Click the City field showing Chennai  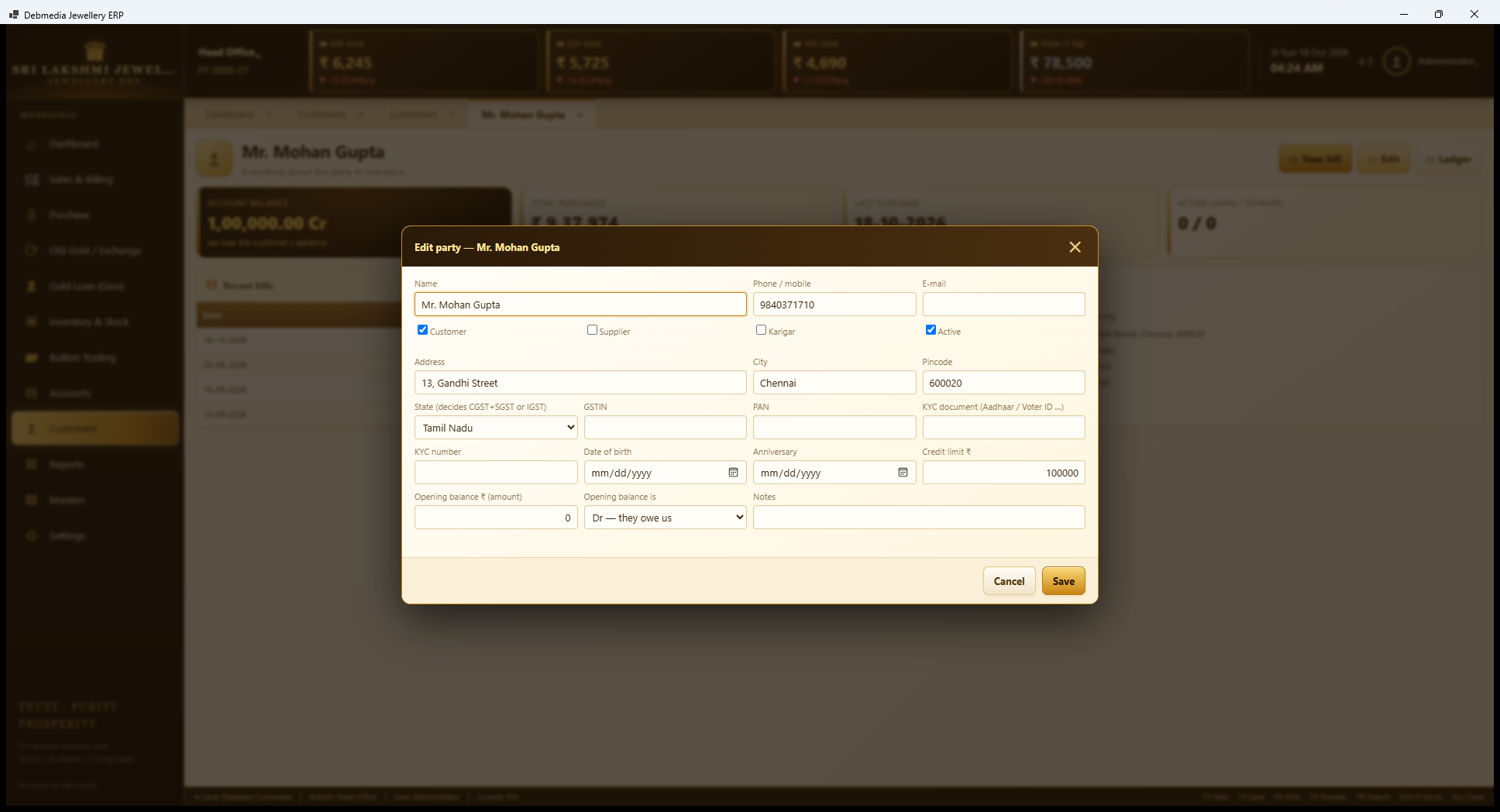(x=834, y=383)
